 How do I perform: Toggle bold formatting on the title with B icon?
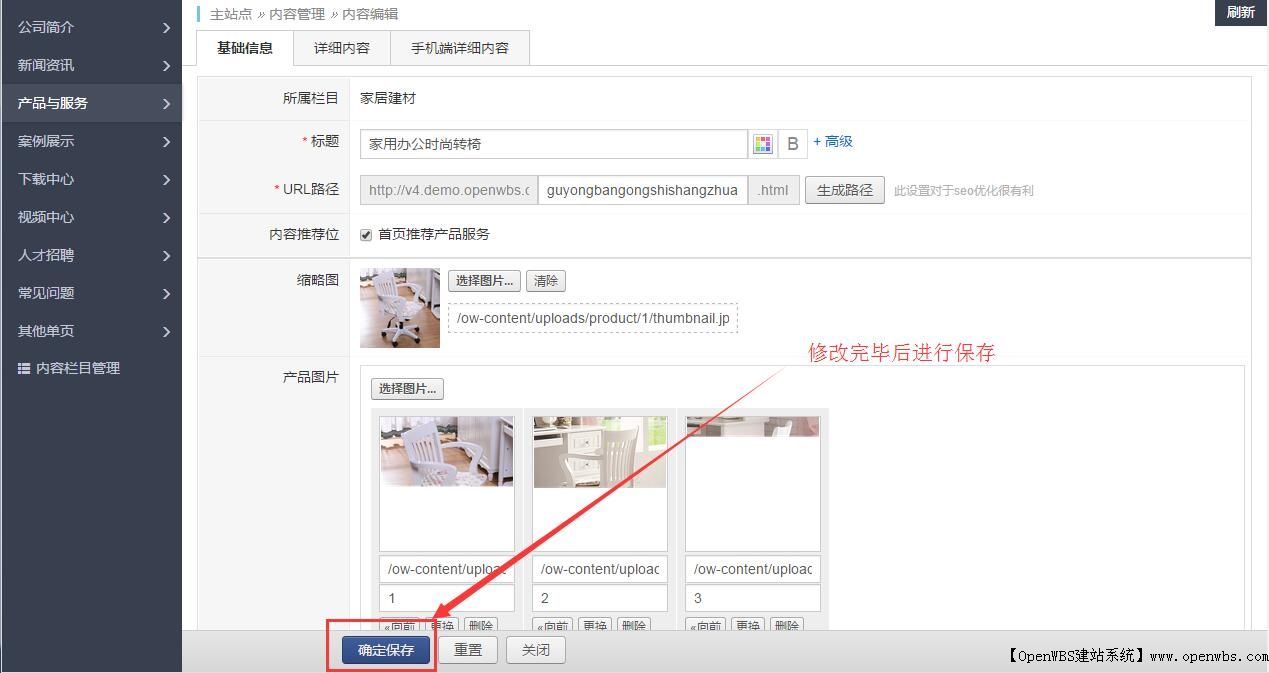(791, 143)
